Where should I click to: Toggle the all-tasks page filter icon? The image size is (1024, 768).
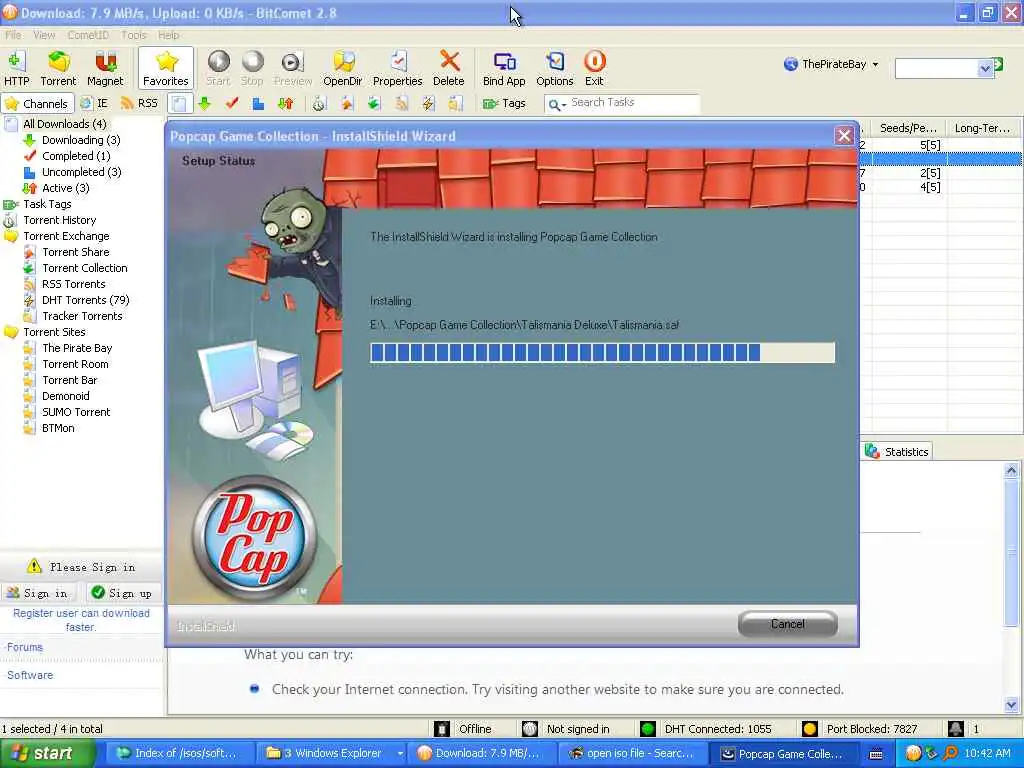tap(180, 103)
